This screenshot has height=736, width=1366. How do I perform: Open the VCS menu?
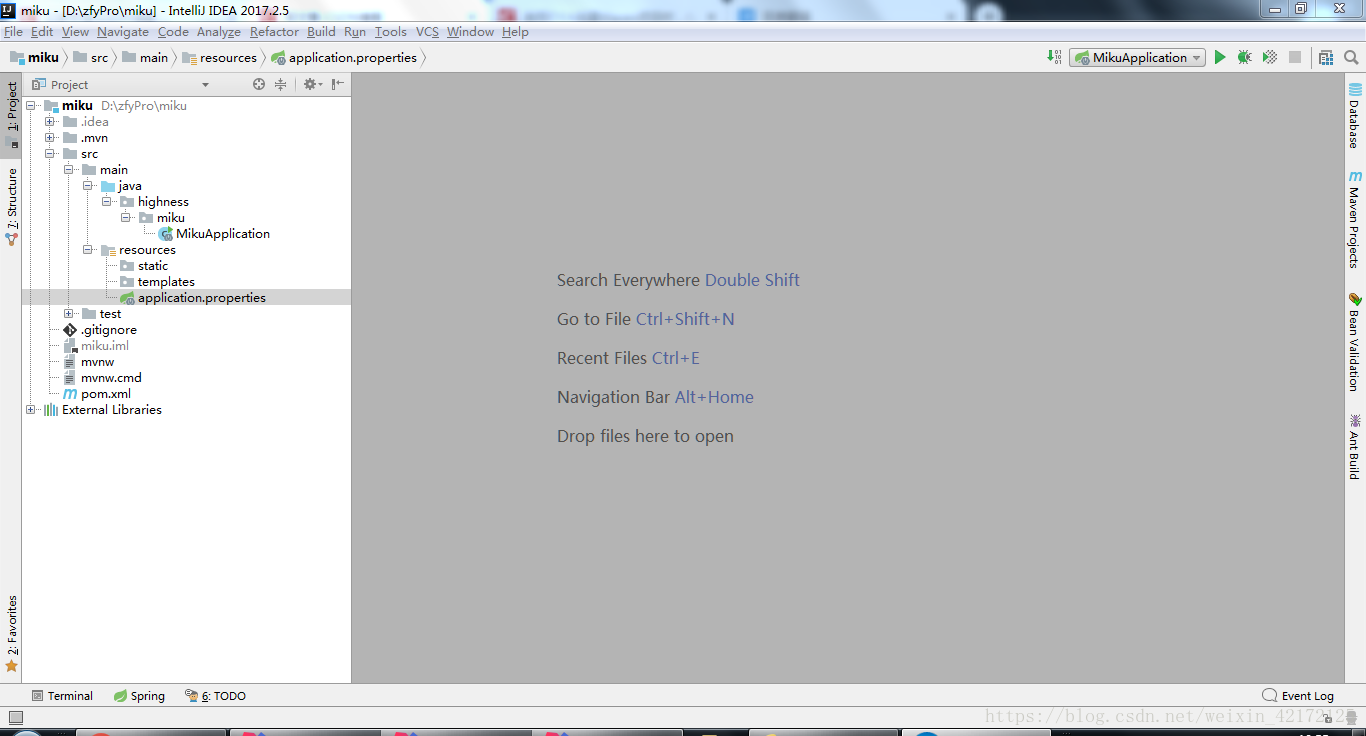pos(427,32)
